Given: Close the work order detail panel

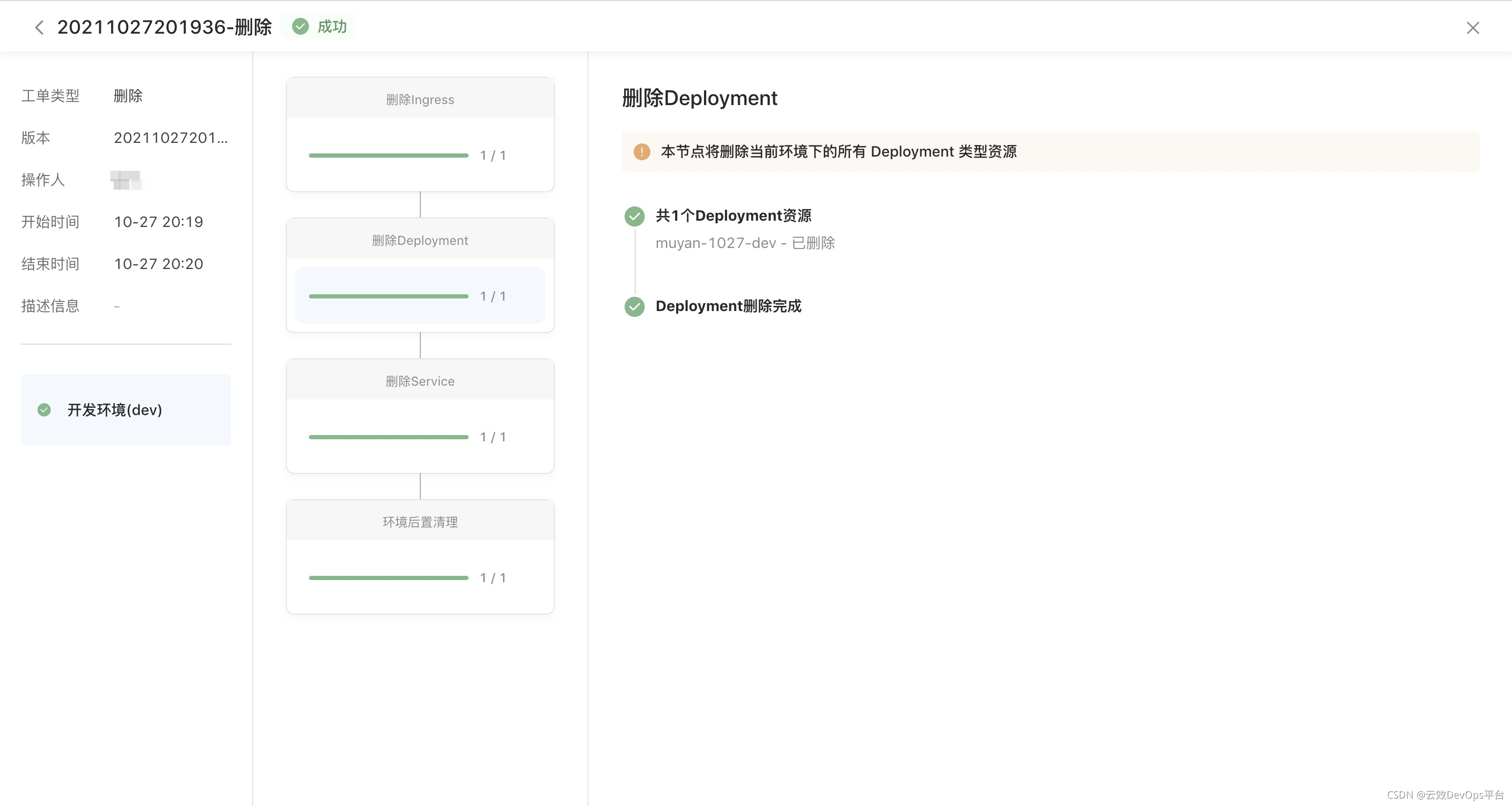Looking at the screenshot, I should pos(1472,28).
